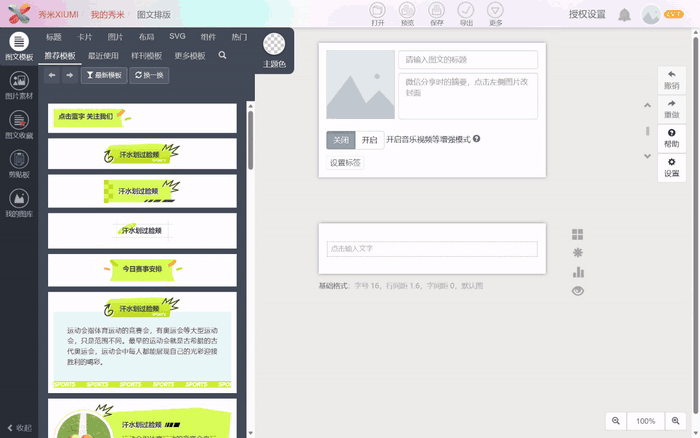Image resolution: width=700 pixels, height=438 pixels.
Task: Open 设置 gear settings button
Action: pyautogui.click(x=671, y=167)
